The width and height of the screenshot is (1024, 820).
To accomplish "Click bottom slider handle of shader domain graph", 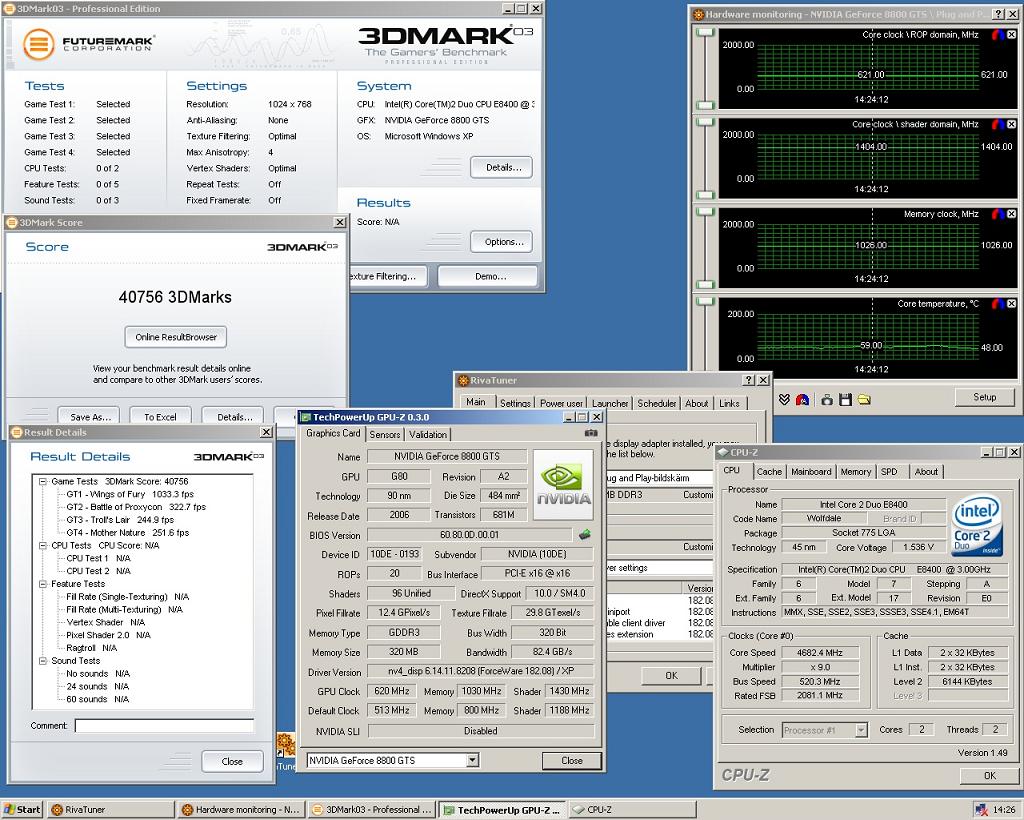I will coord(705,195).
